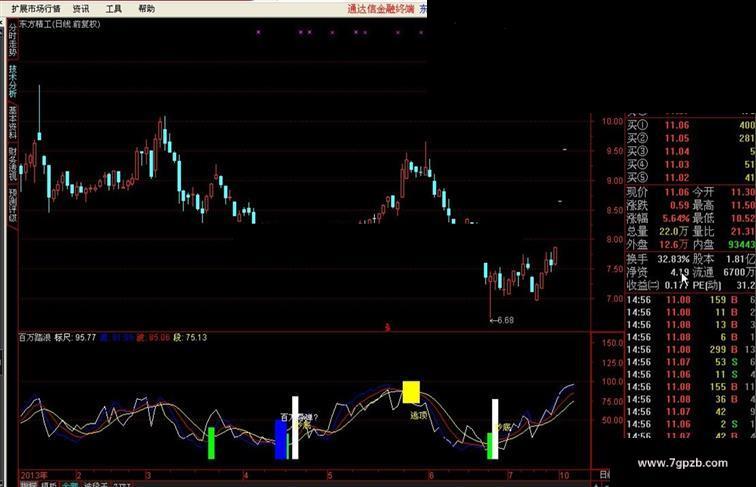
Task: Open the 帮助 menu
Action: click(x=147, y=9)
